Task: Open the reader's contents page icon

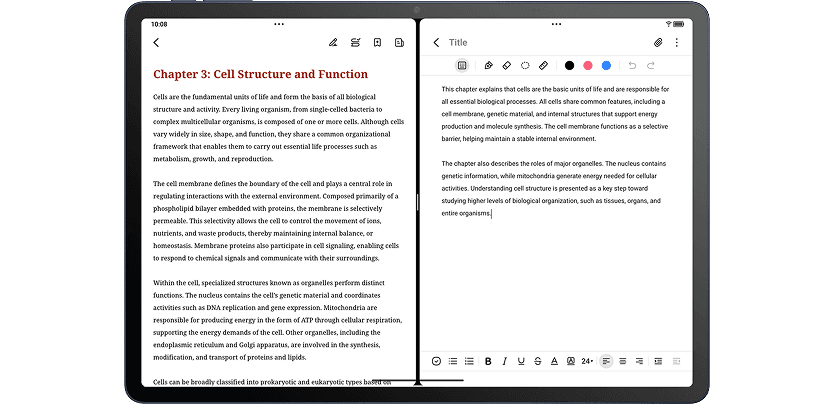Action: tap(399, 43)
